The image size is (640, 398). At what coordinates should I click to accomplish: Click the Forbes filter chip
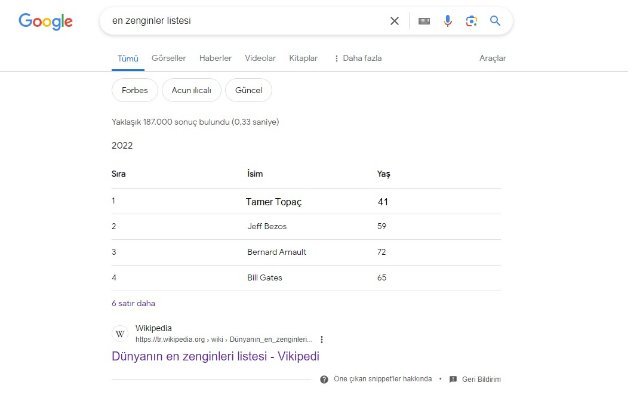tap(135, 90)
